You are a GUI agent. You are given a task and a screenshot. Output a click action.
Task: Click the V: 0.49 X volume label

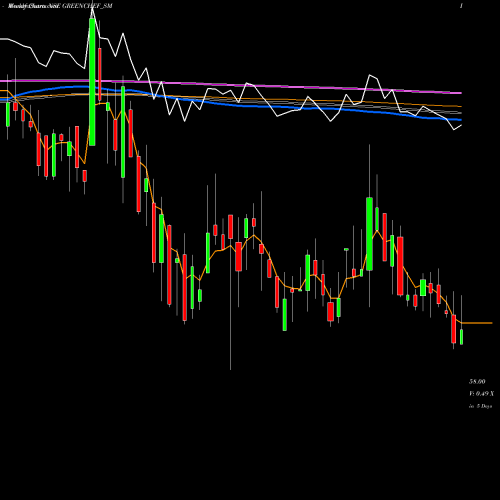pos(481,394)
